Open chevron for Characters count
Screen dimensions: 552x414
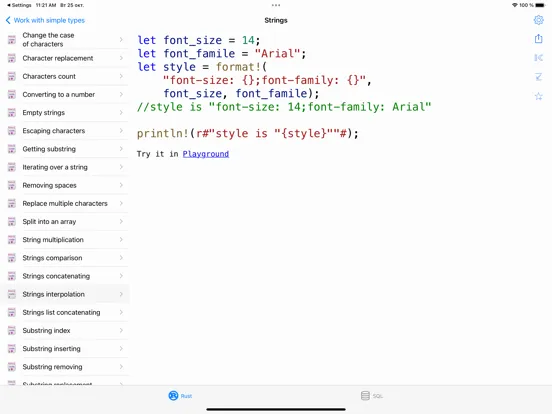point(121,76)
